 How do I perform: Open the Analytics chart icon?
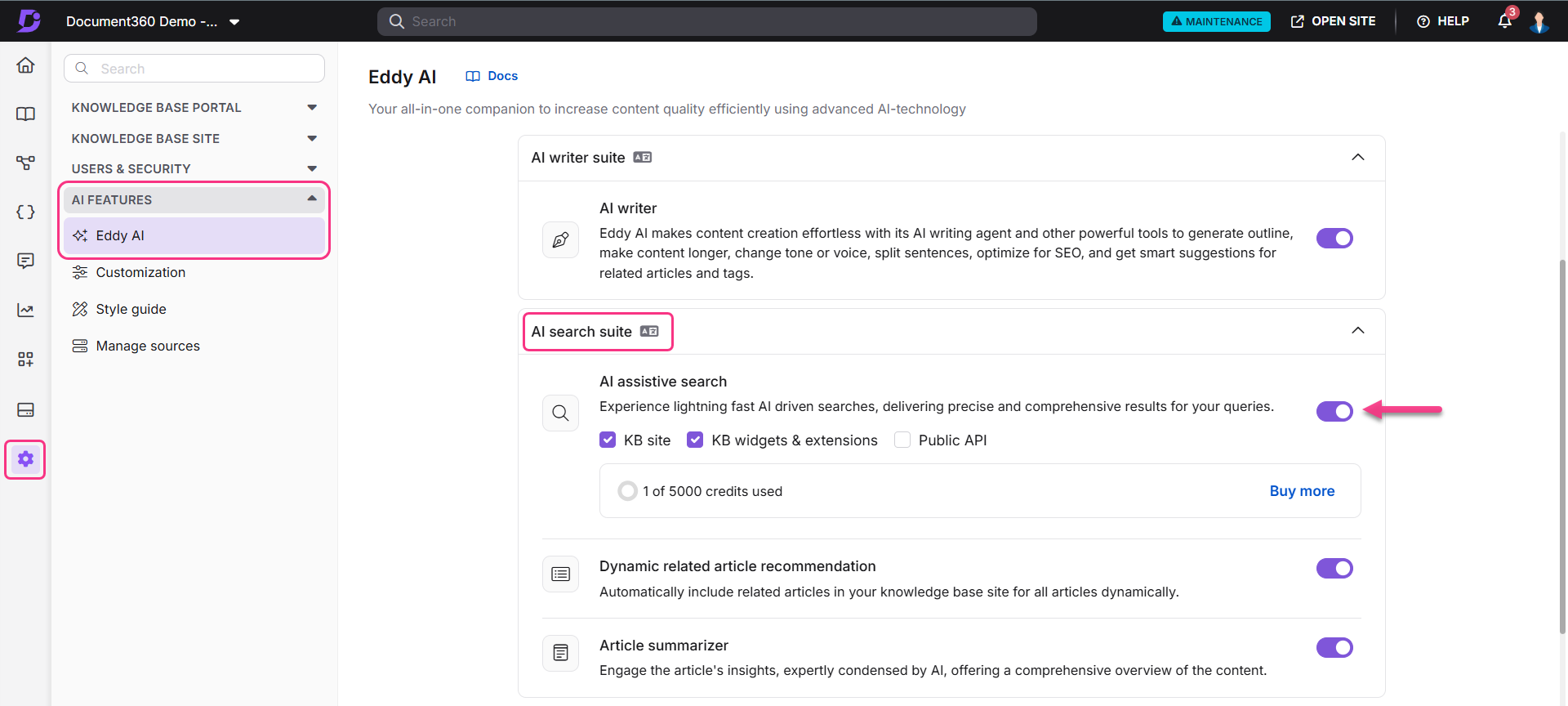[25, 311]
